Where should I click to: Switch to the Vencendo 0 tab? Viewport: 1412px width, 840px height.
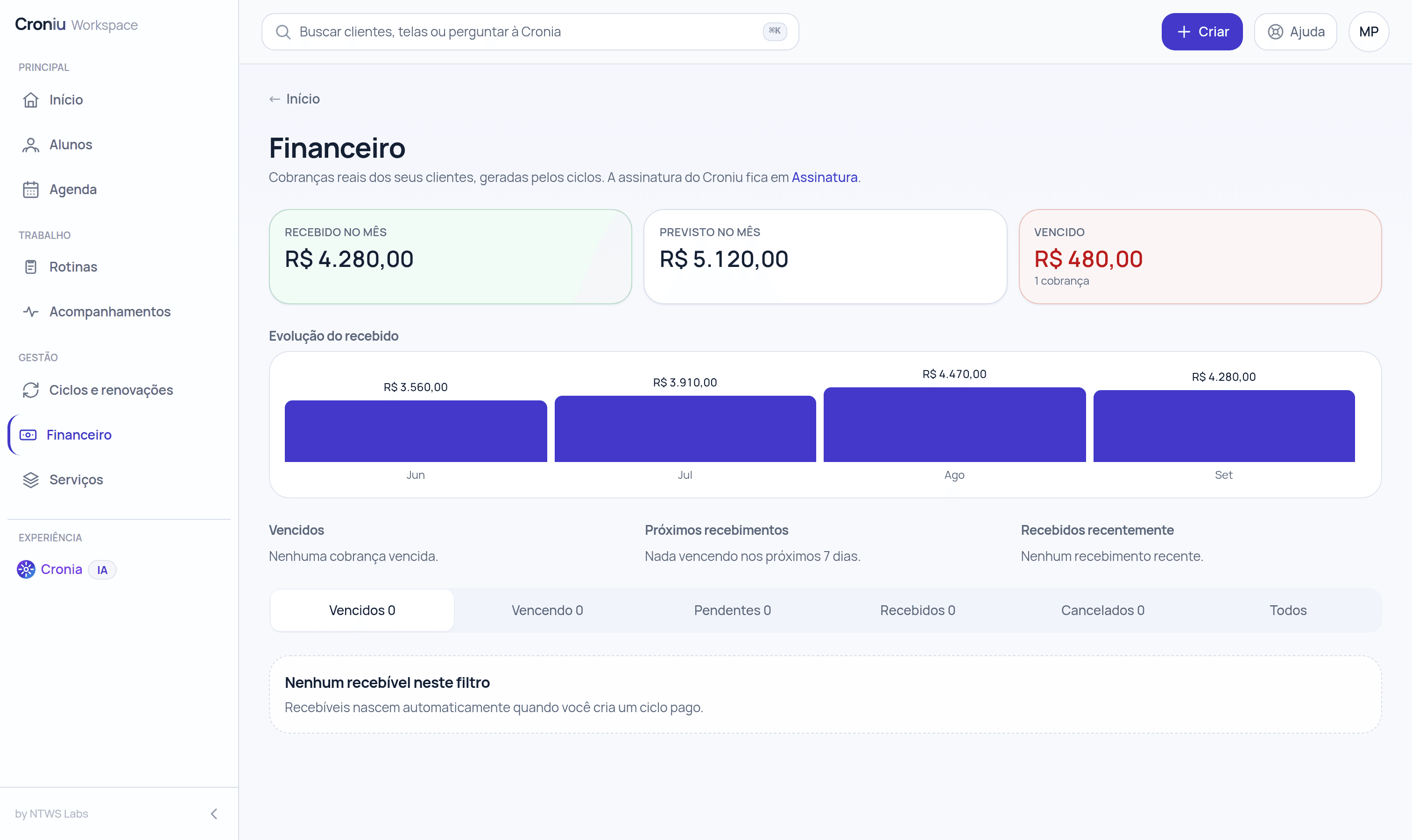pos(547,610)
